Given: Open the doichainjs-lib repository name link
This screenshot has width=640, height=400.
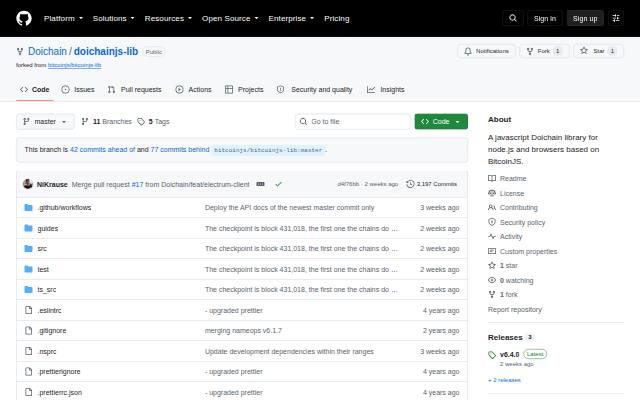Looking at the screenshot, I should 106,51.
